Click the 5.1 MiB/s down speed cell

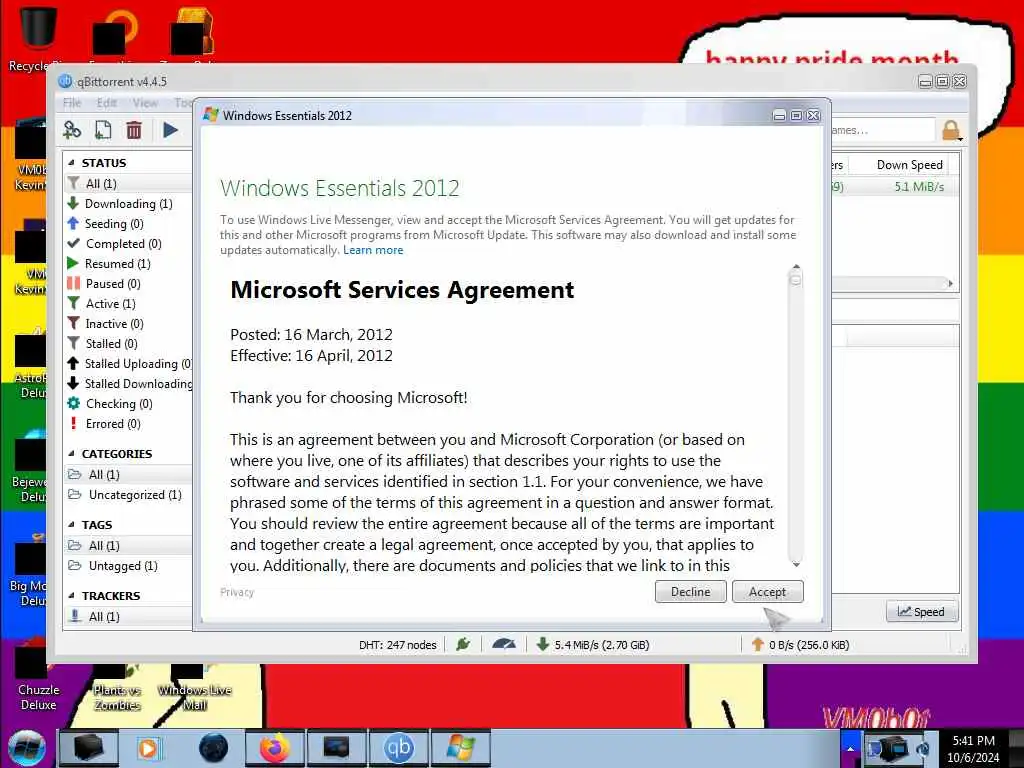point(919,187)
